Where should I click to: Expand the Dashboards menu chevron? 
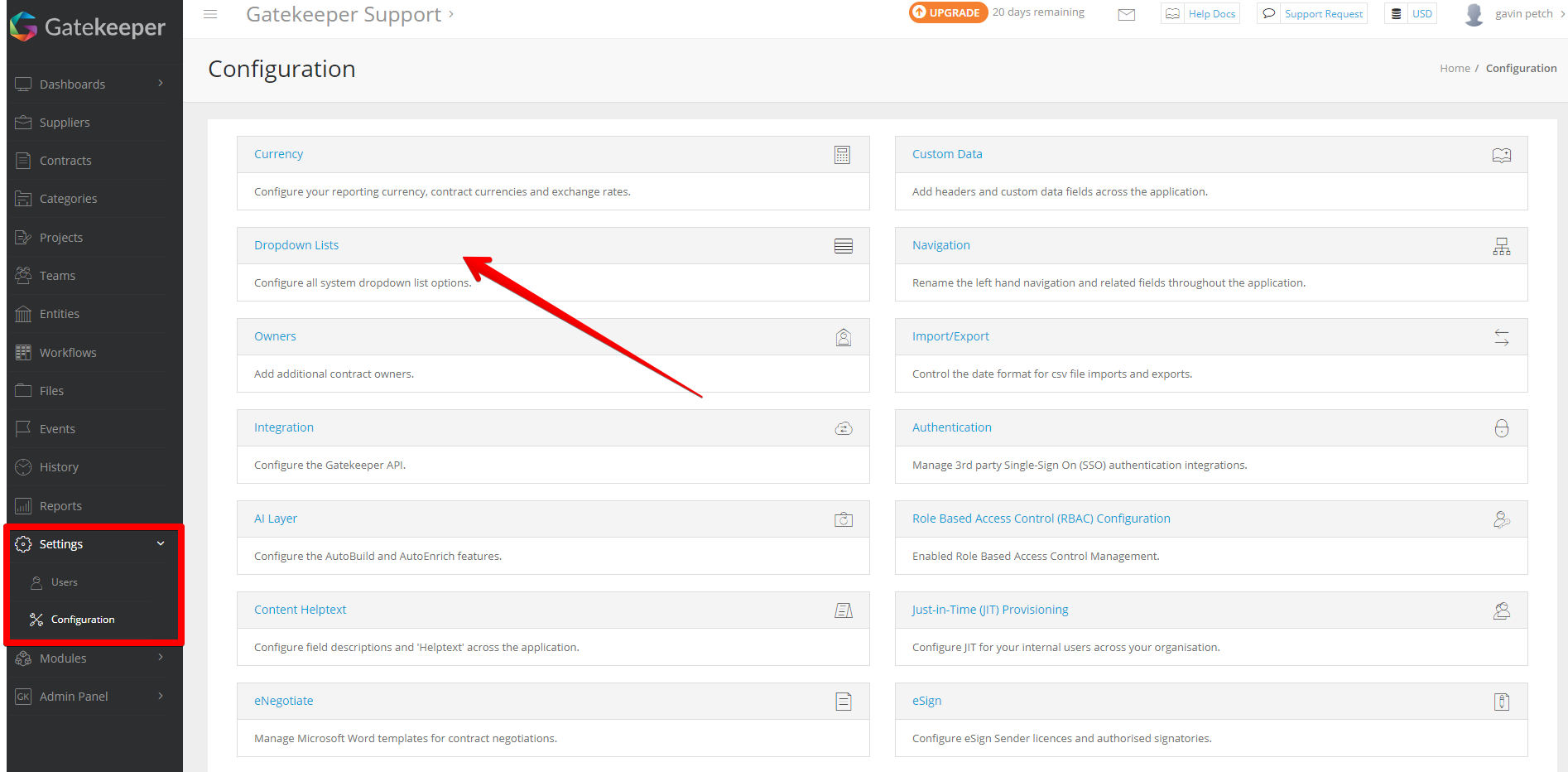[x=161, y=83]
